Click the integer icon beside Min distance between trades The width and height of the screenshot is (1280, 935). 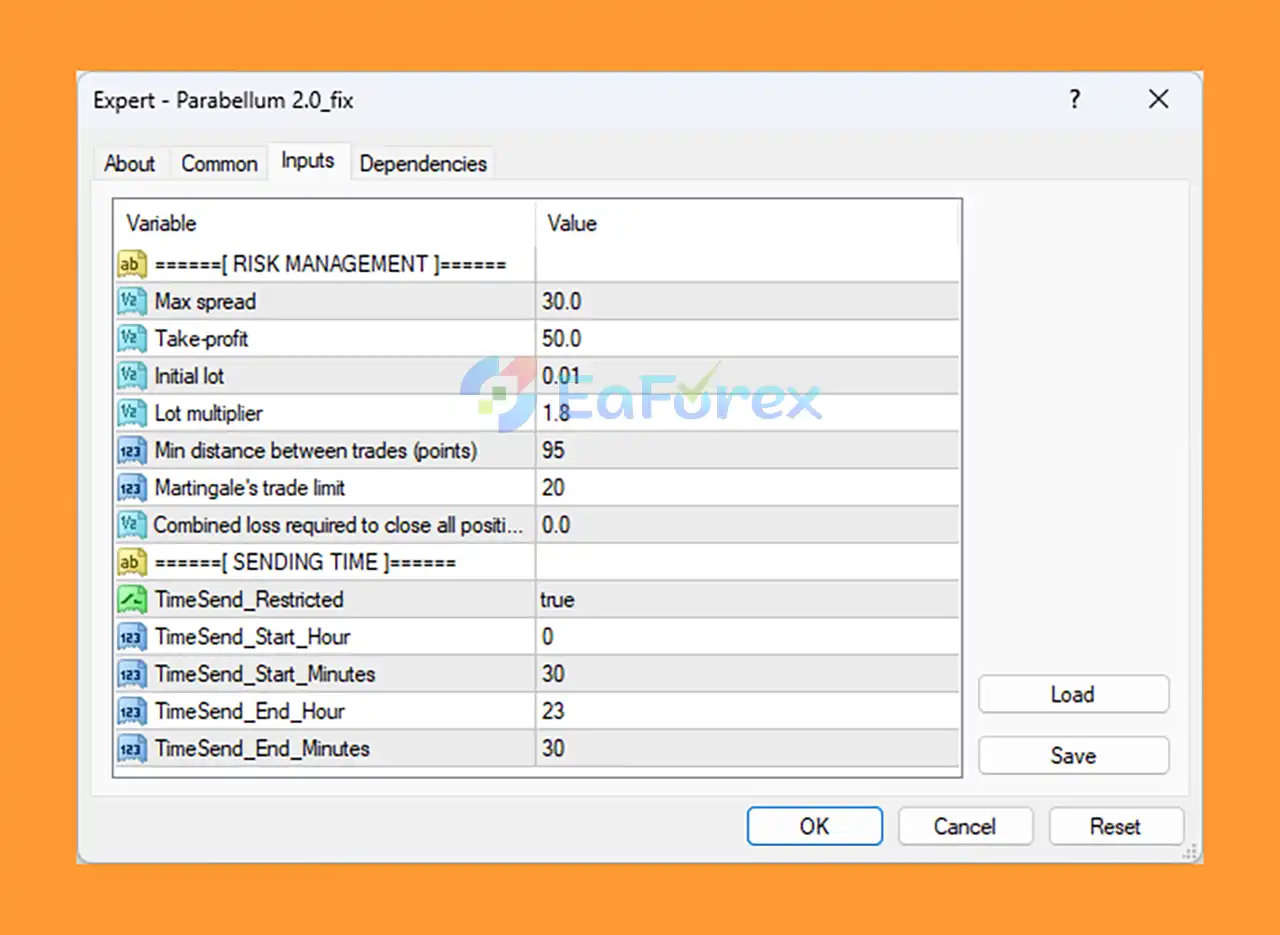pos(132,450)
